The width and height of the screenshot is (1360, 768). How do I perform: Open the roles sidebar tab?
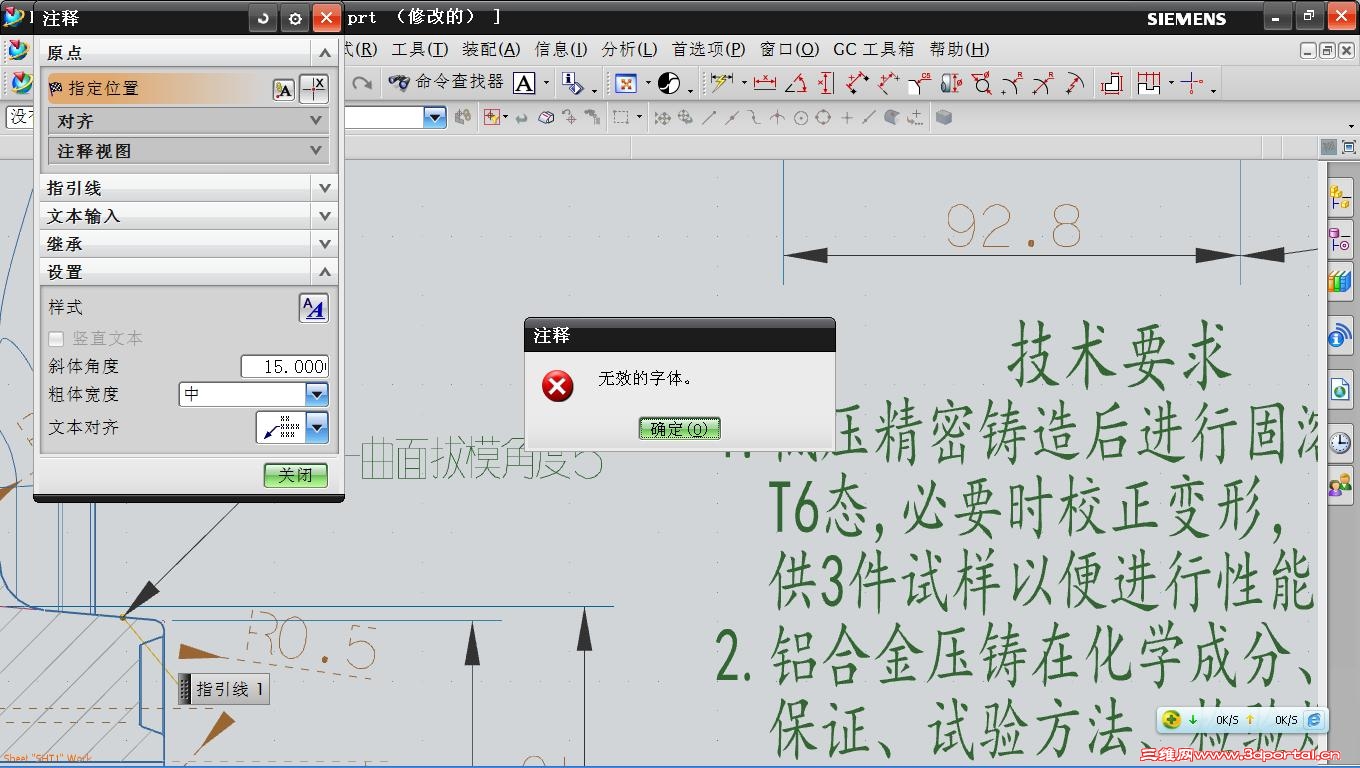(x=1340, y=487)
